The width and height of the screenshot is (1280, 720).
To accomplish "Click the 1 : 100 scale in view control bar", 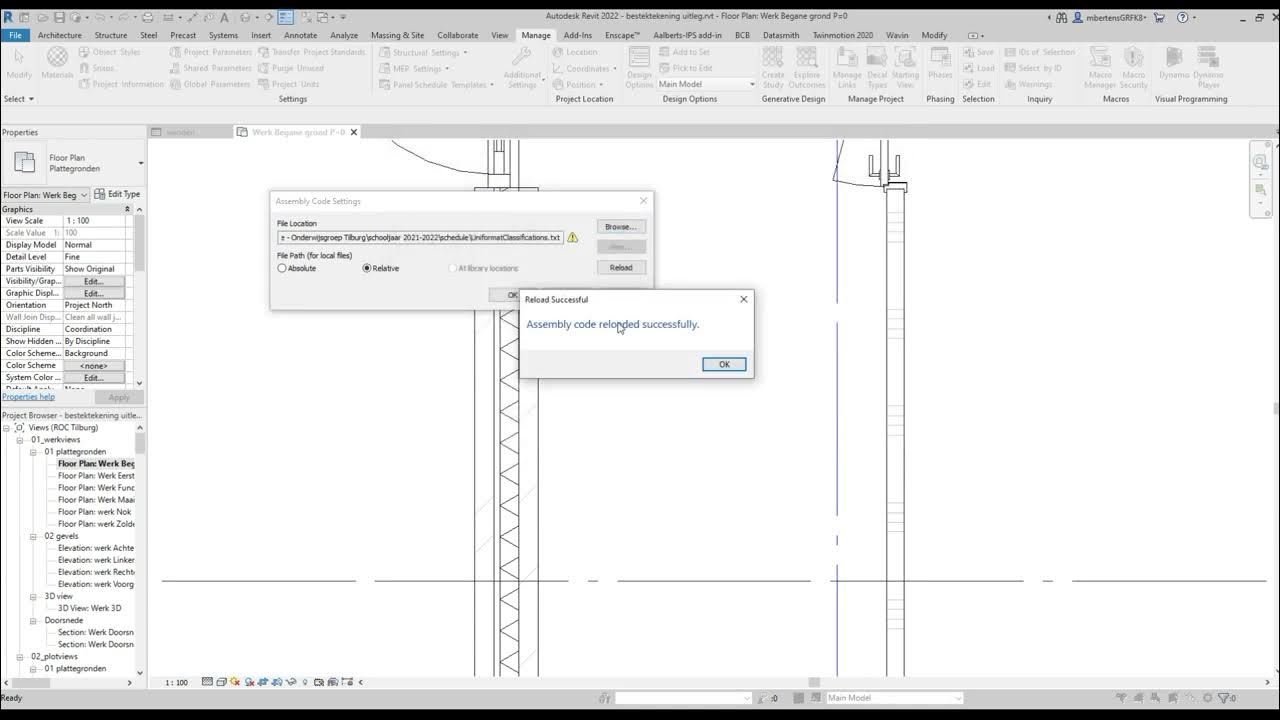I will coord(176,682).
